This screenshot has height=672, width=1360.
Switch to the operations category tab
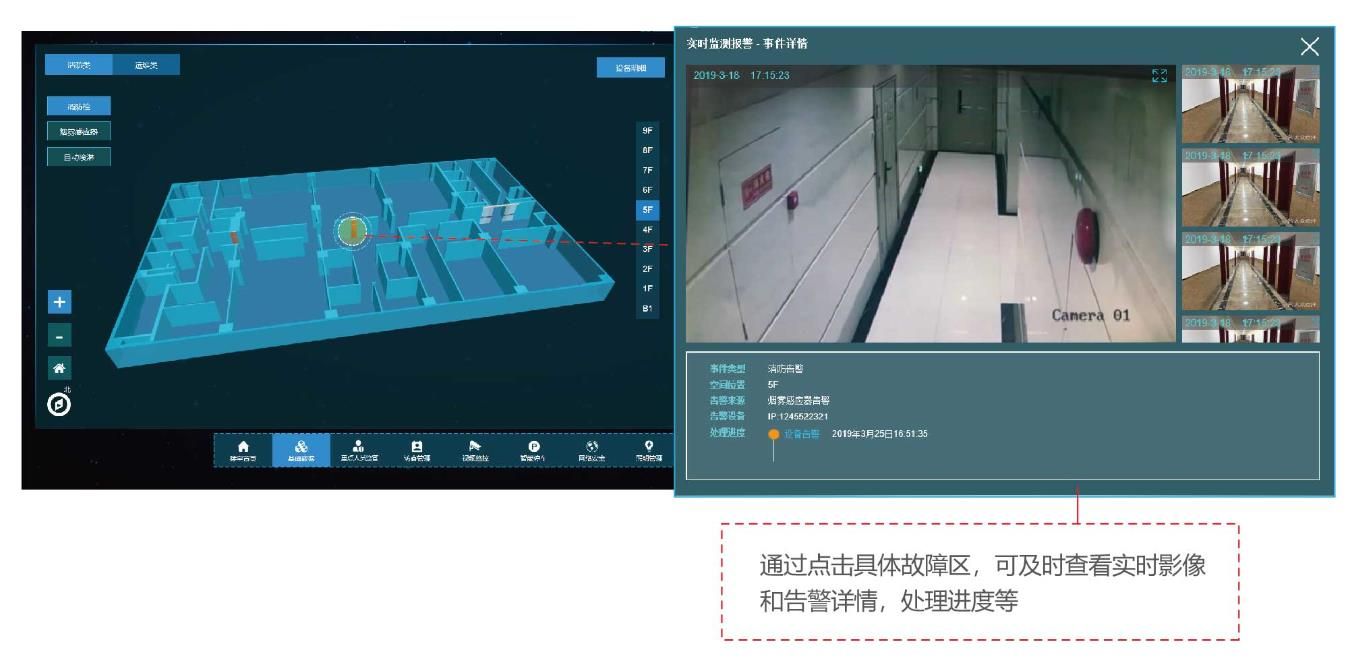coord(144,66)
